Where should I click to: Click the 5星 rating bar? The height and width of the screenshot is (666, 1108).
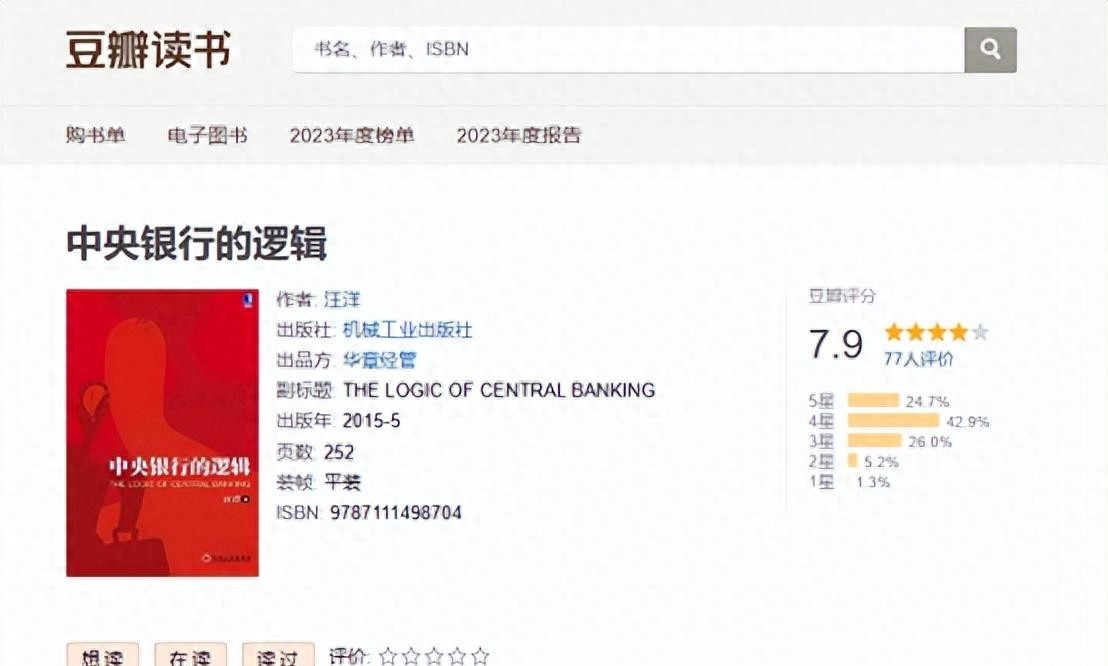tap(873, 401)
